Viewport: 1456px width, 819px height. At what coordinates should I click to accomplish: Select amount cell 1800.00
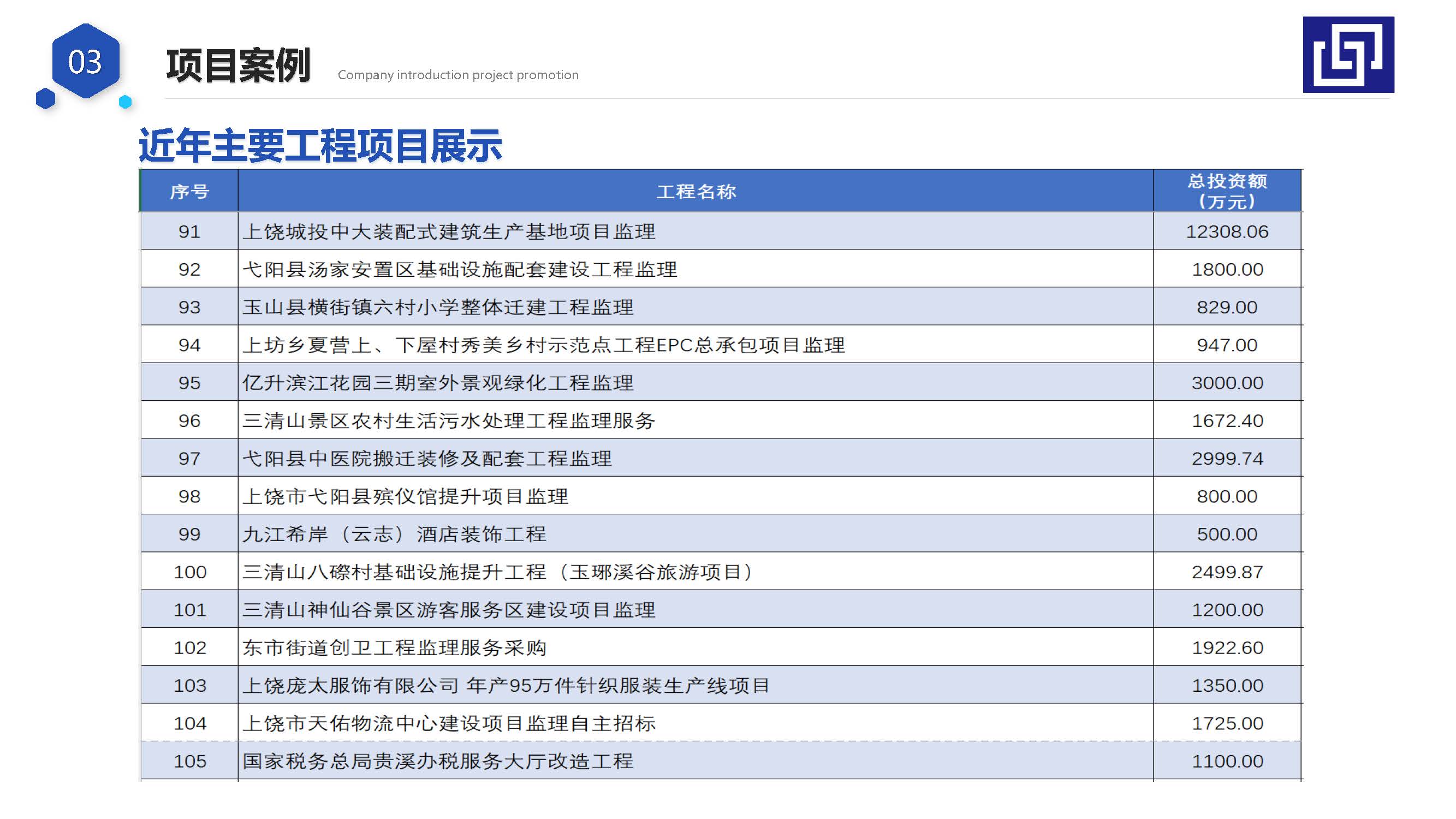click(1227, 269)
